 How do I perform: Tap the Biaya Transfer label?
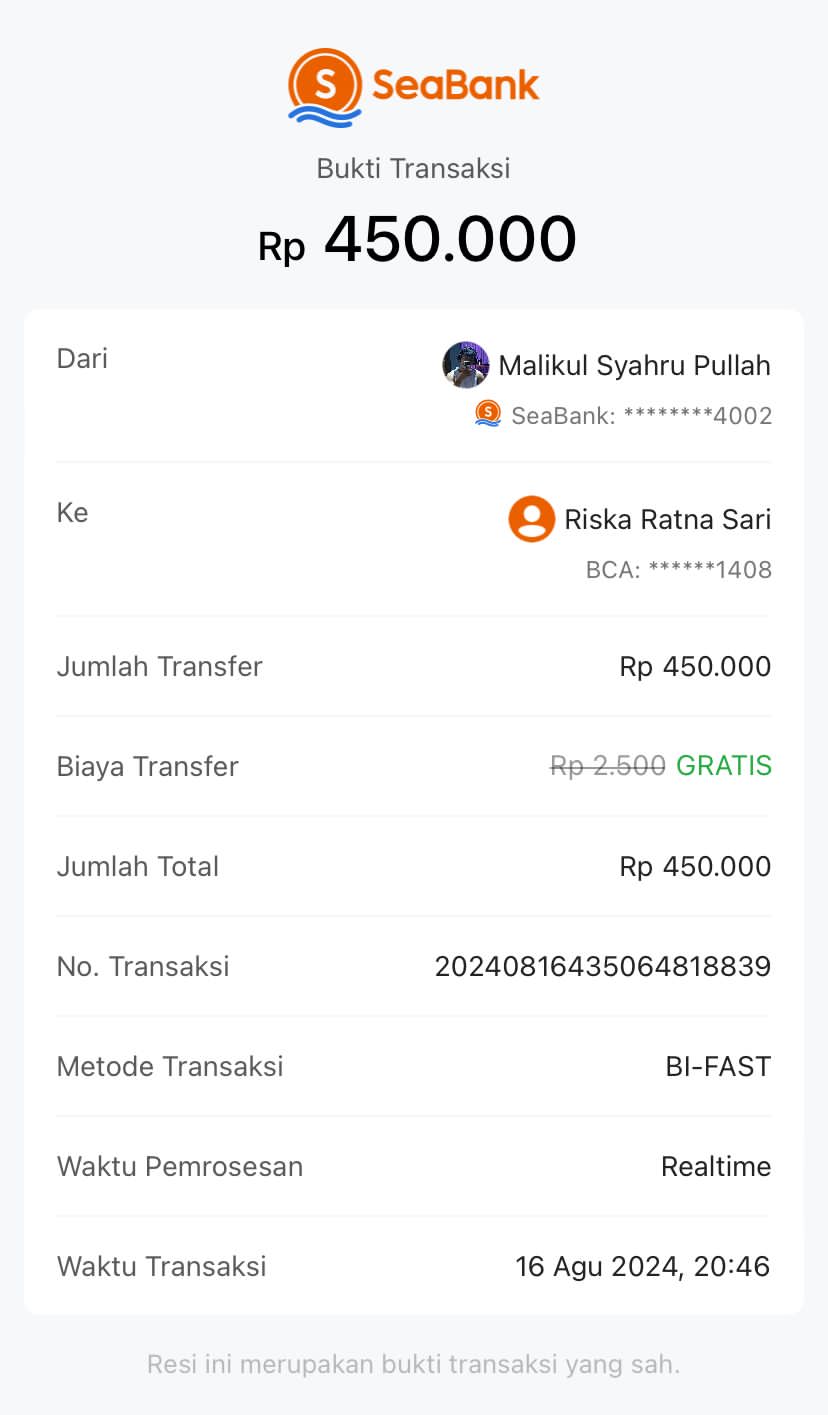(148, 766)
